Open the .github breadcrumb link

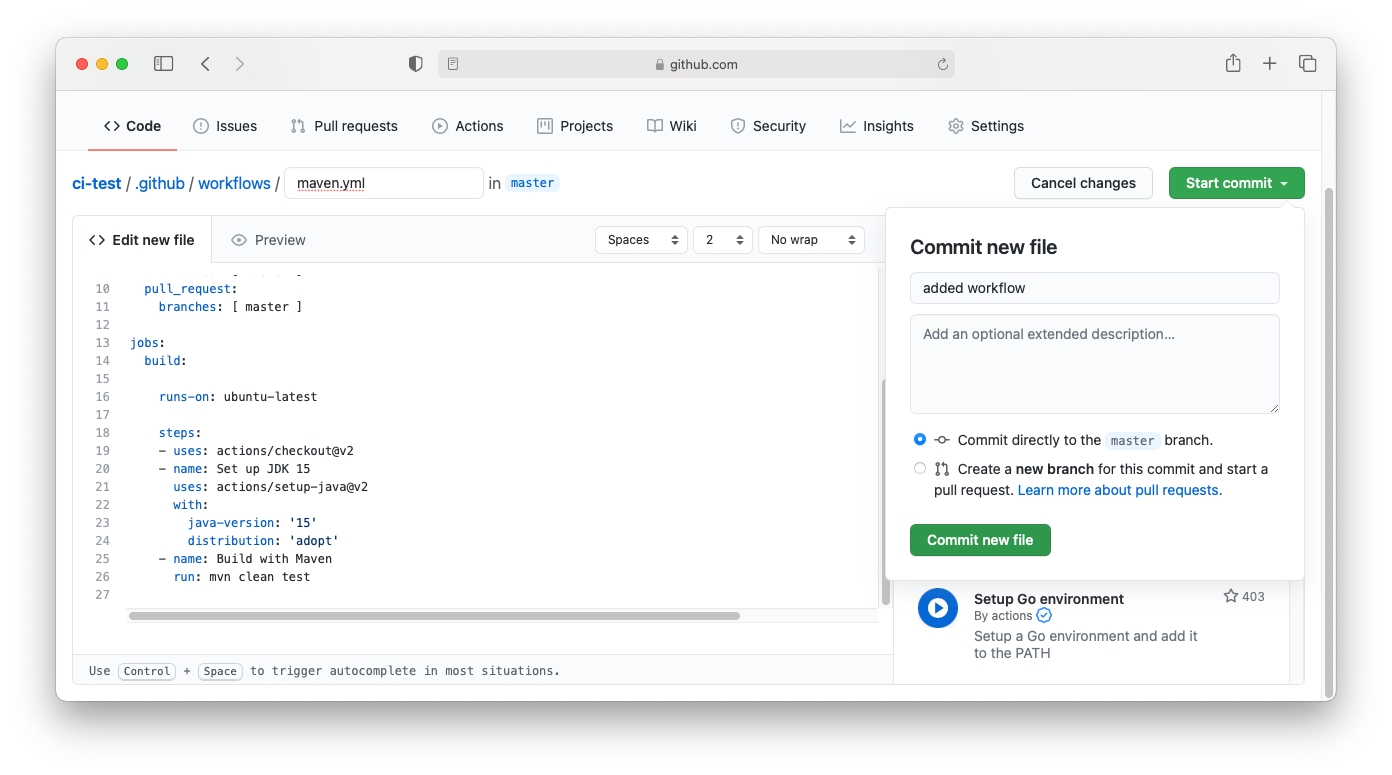click(160, 183)
